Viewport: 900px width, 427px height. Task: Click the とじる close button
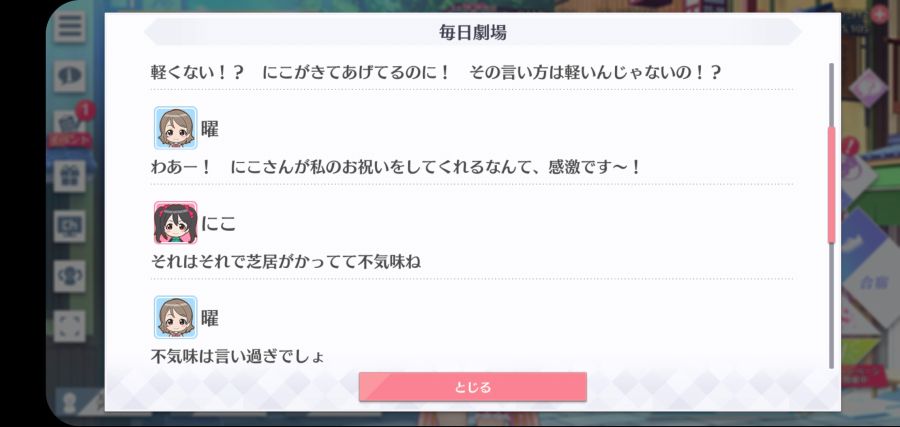(472, 387)
